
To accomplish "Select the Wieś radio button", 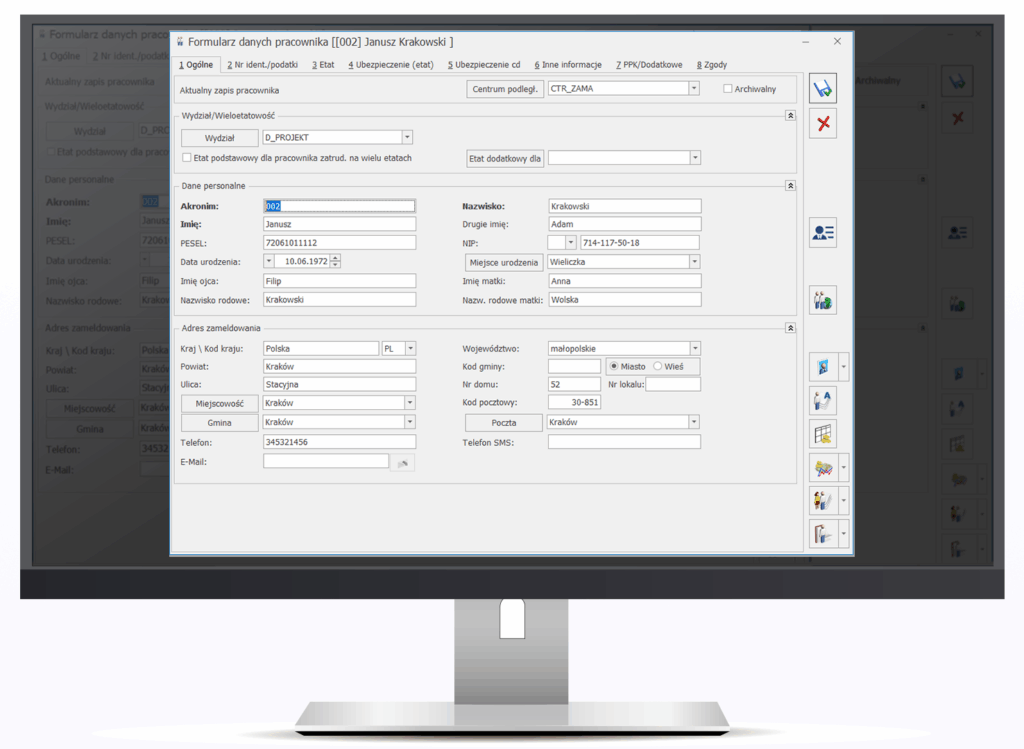I will coord(658,366).
